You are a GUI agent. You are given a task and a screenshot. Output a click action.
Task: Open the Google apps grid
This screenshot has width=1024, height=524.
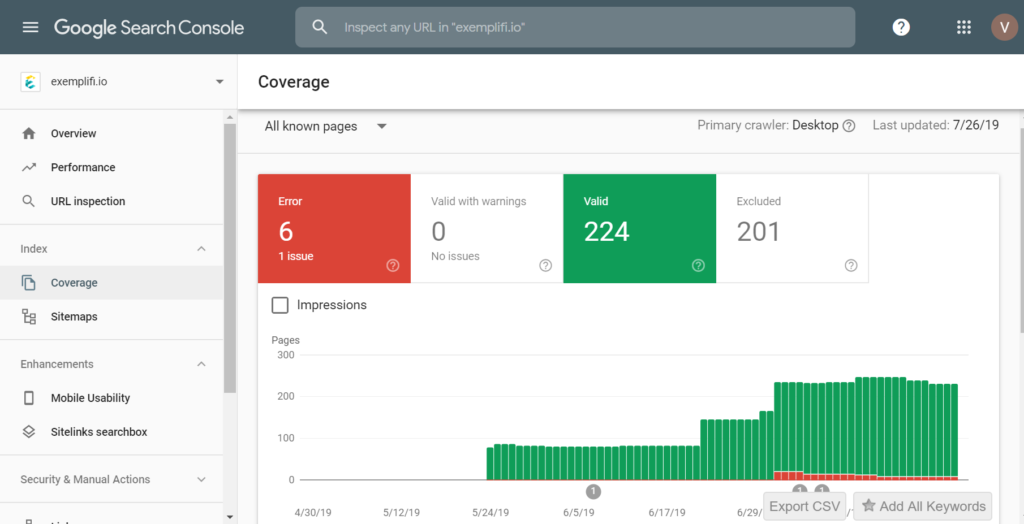coord(963,27)
